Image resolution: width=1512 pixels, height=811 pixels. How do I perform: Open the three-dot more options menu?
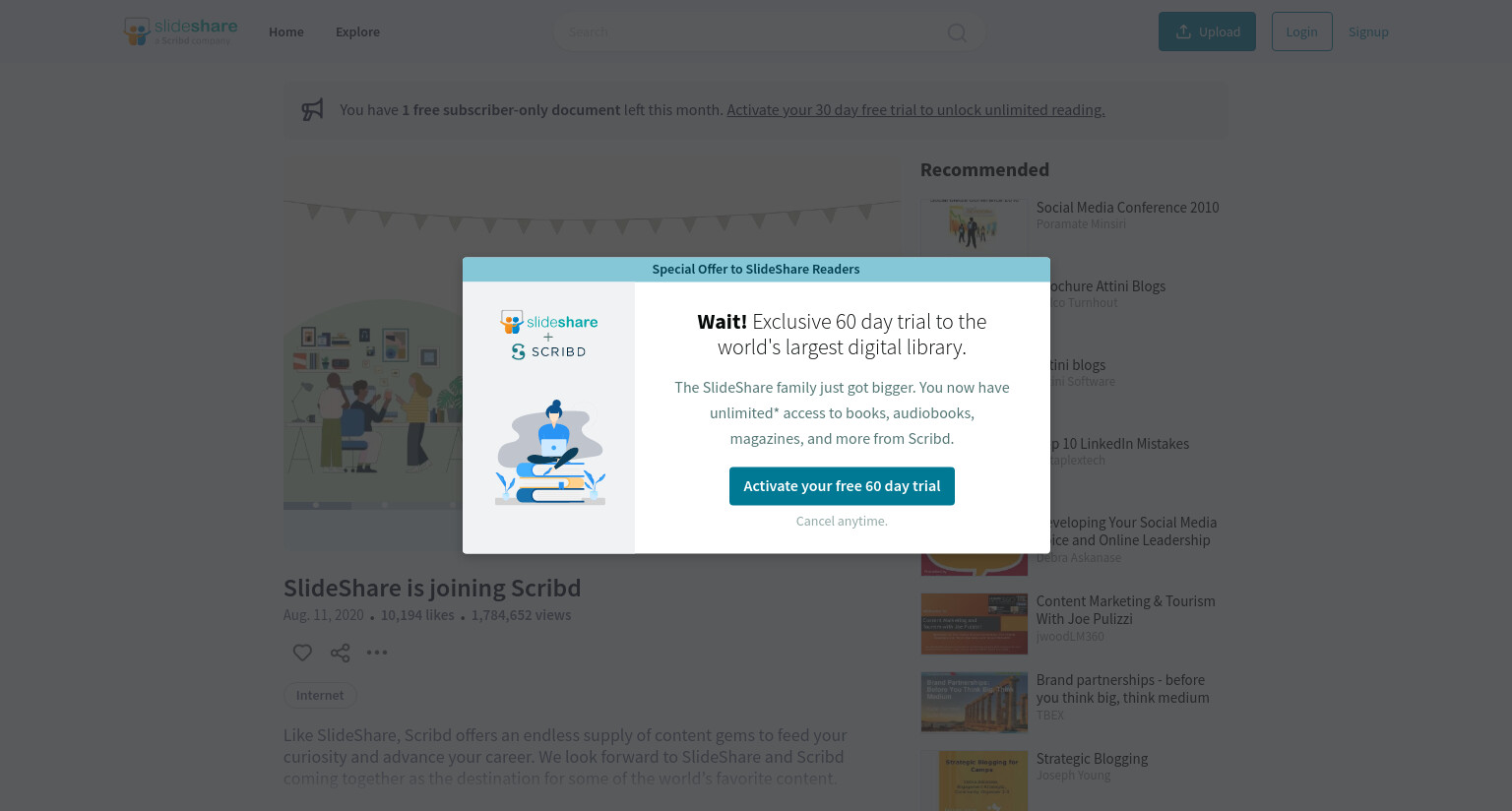click(377, 653)
